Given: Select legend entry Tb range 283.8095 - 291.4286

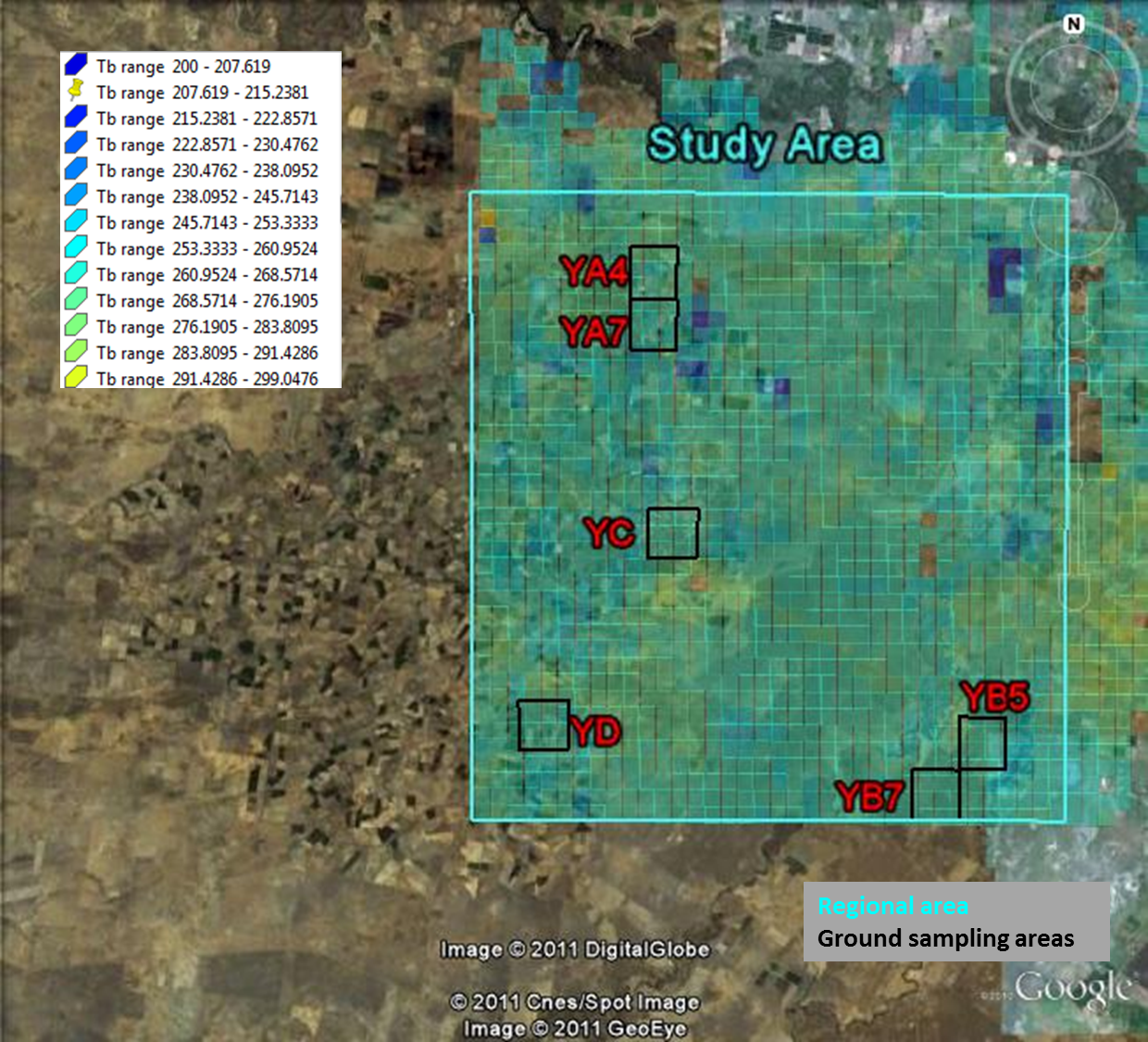Looking at the screenshot, I should [x=206, y=353].
